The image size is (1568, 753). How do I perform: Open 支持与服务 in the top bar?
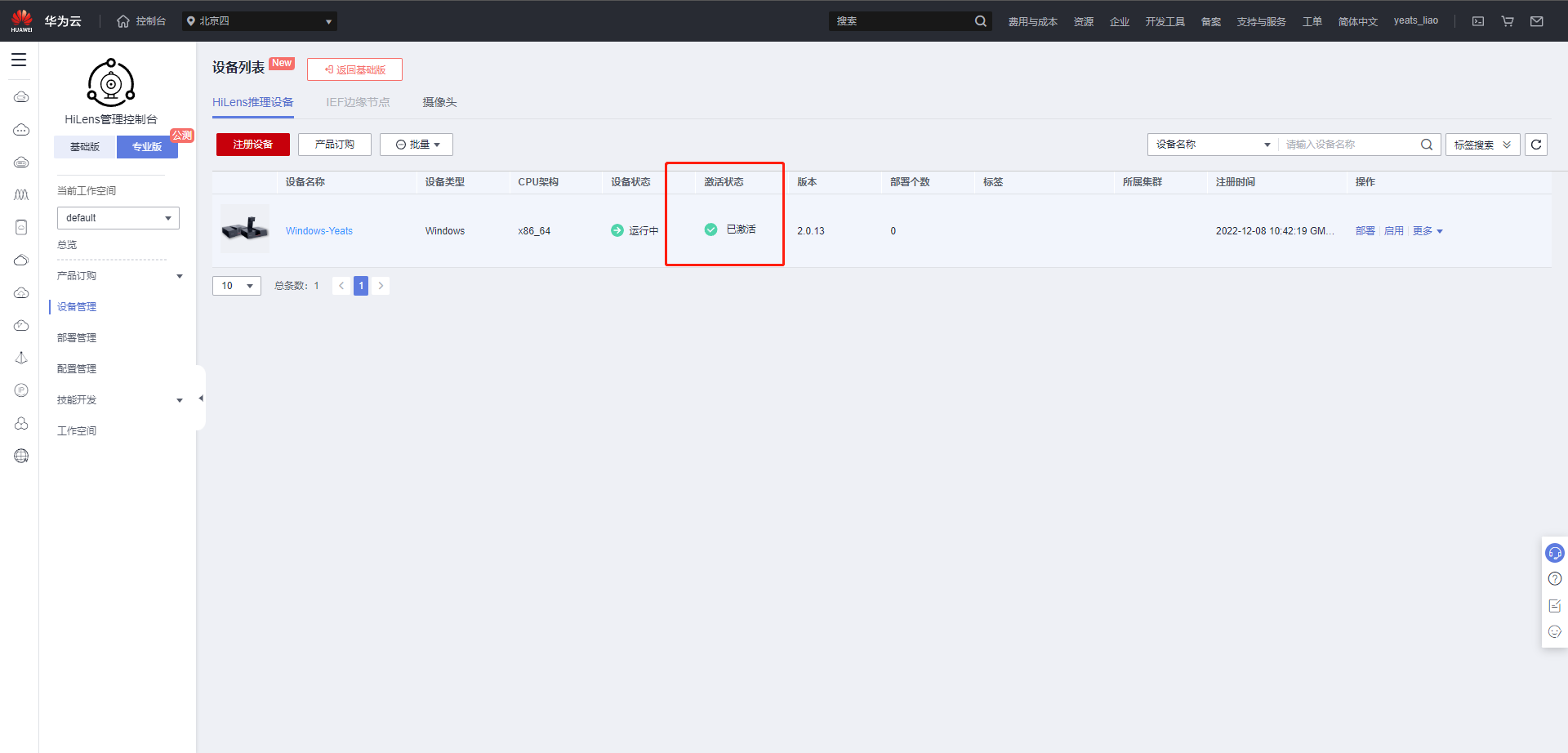click(x=1261, y=21)
